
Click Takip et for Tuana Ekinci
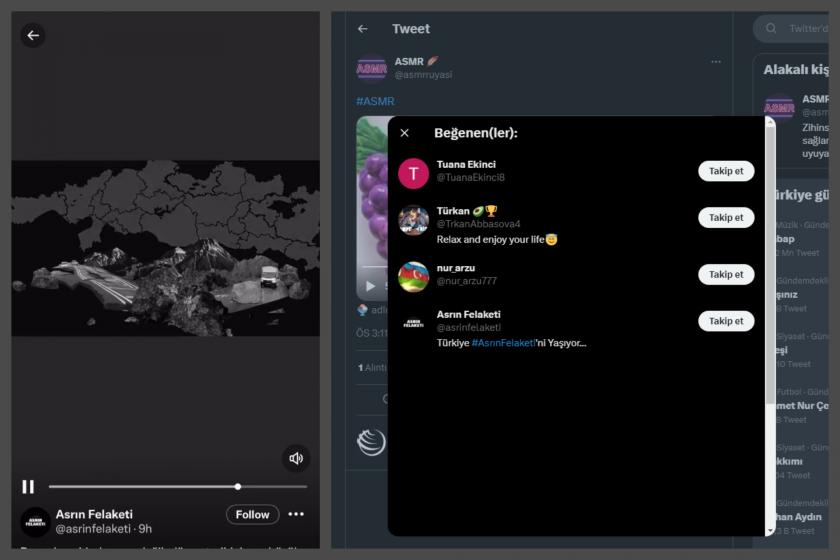[x=726, y=171]
